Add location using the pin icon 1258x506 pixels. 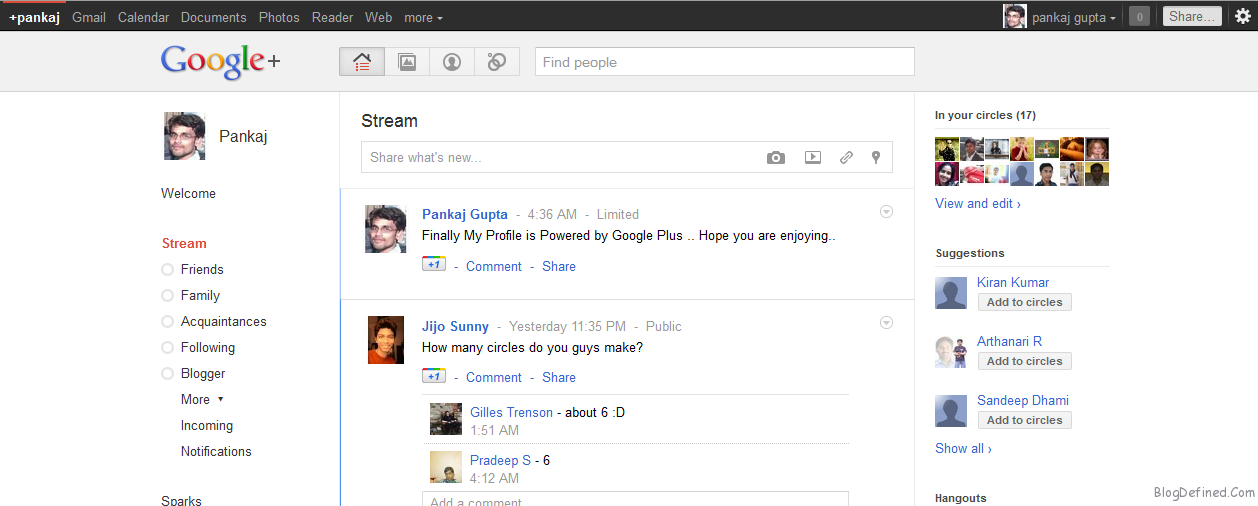(875, 158)
